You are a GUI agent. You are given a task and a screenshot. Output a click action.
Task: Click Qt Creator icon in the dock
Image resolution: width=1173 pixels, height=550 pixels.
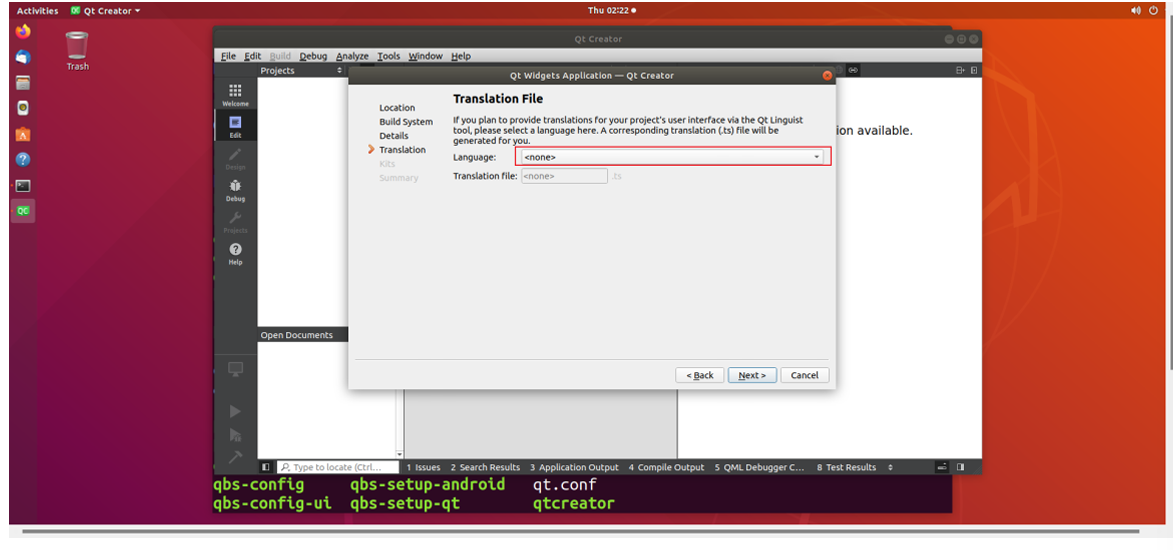click(x=23, y=211)
